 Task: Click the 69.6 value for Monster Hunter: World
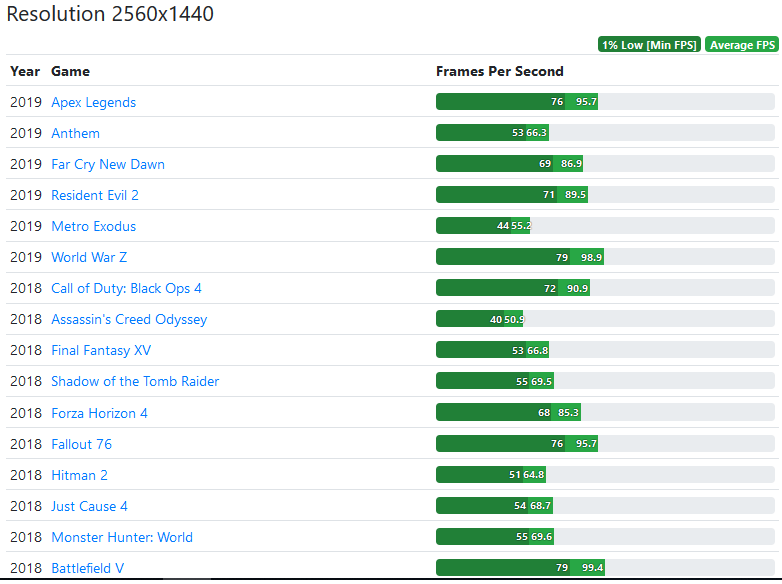pos(541,537)
